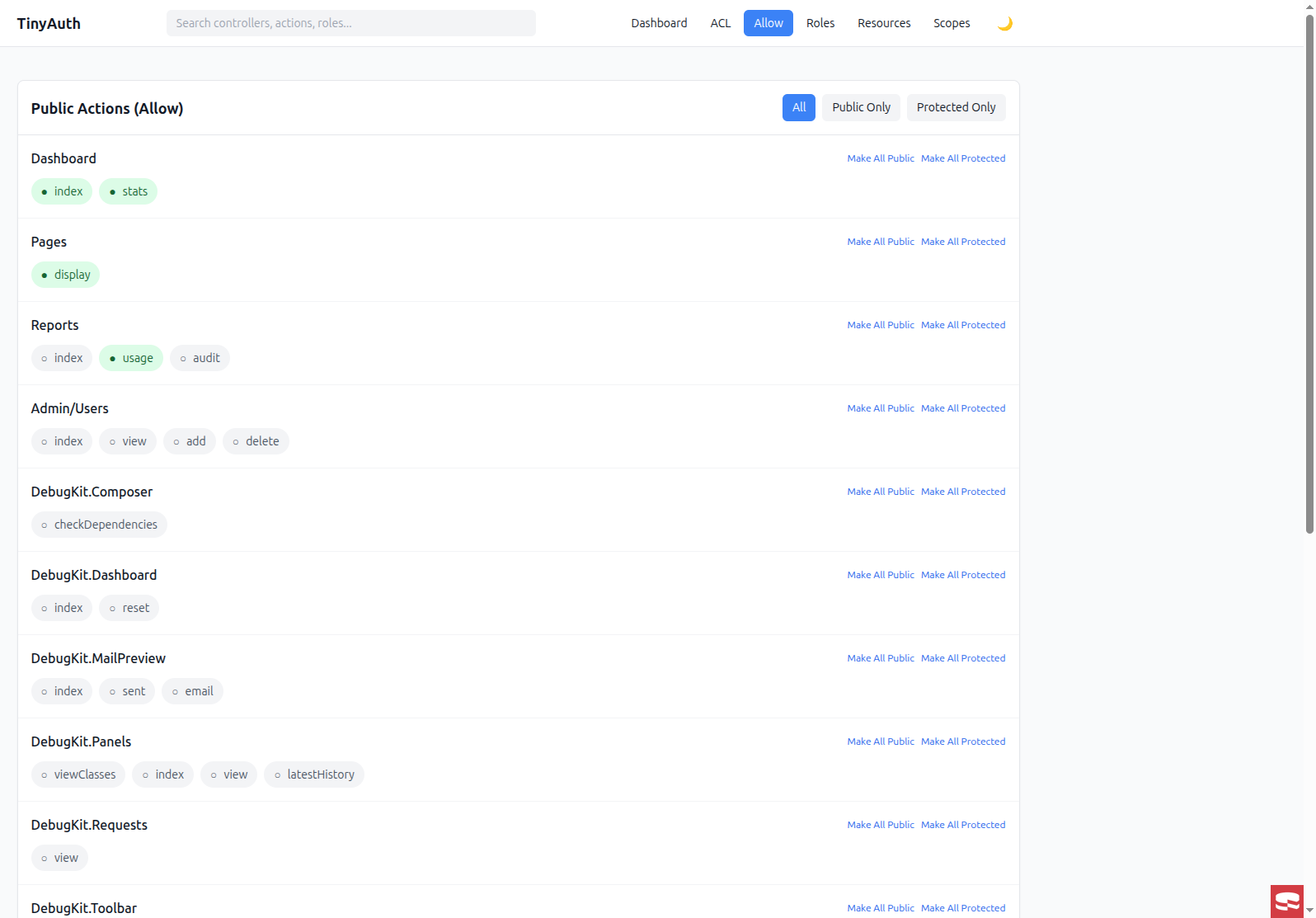Toggle Admin/Users view action
Viewport: 1316px width, 918px height.
pos(128,441)
